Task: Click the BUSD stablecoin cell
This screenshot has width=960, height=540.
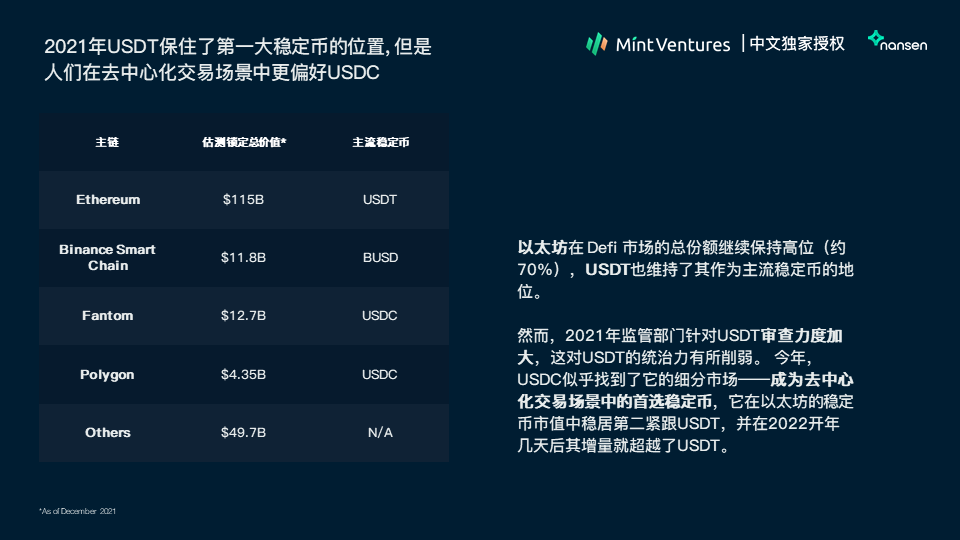Action: pos(380,257)
